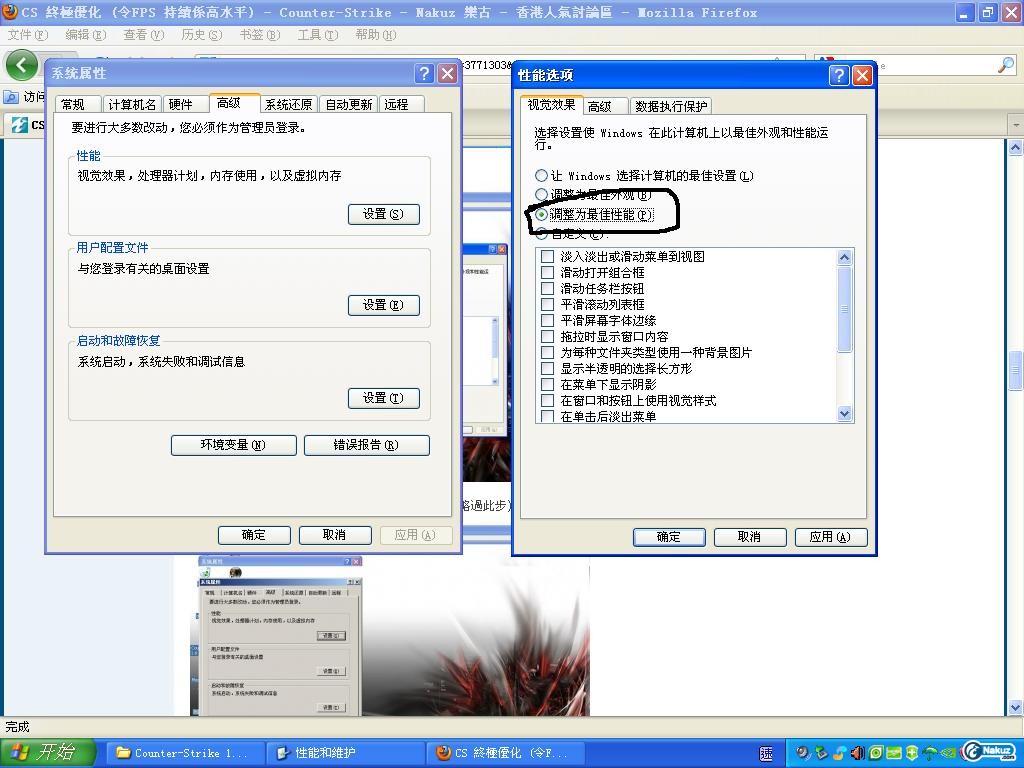Click the green card tray icon
The width and height of the screenshot is (1024, 768).
tap(894, 754)
